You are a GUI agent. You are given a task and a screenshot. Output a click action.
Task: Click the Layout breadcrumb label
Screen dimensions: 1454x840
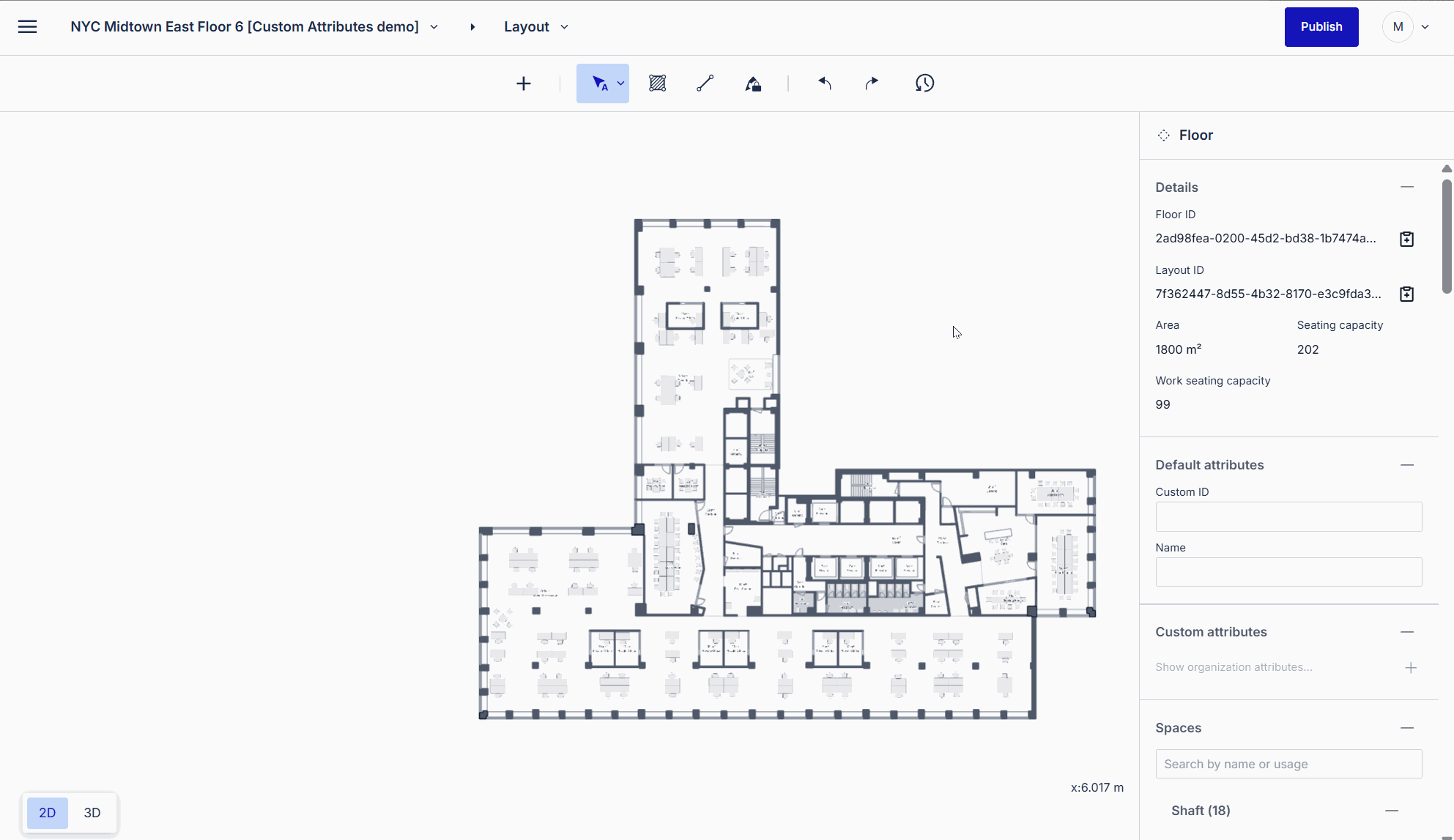(x=526, y=27)
